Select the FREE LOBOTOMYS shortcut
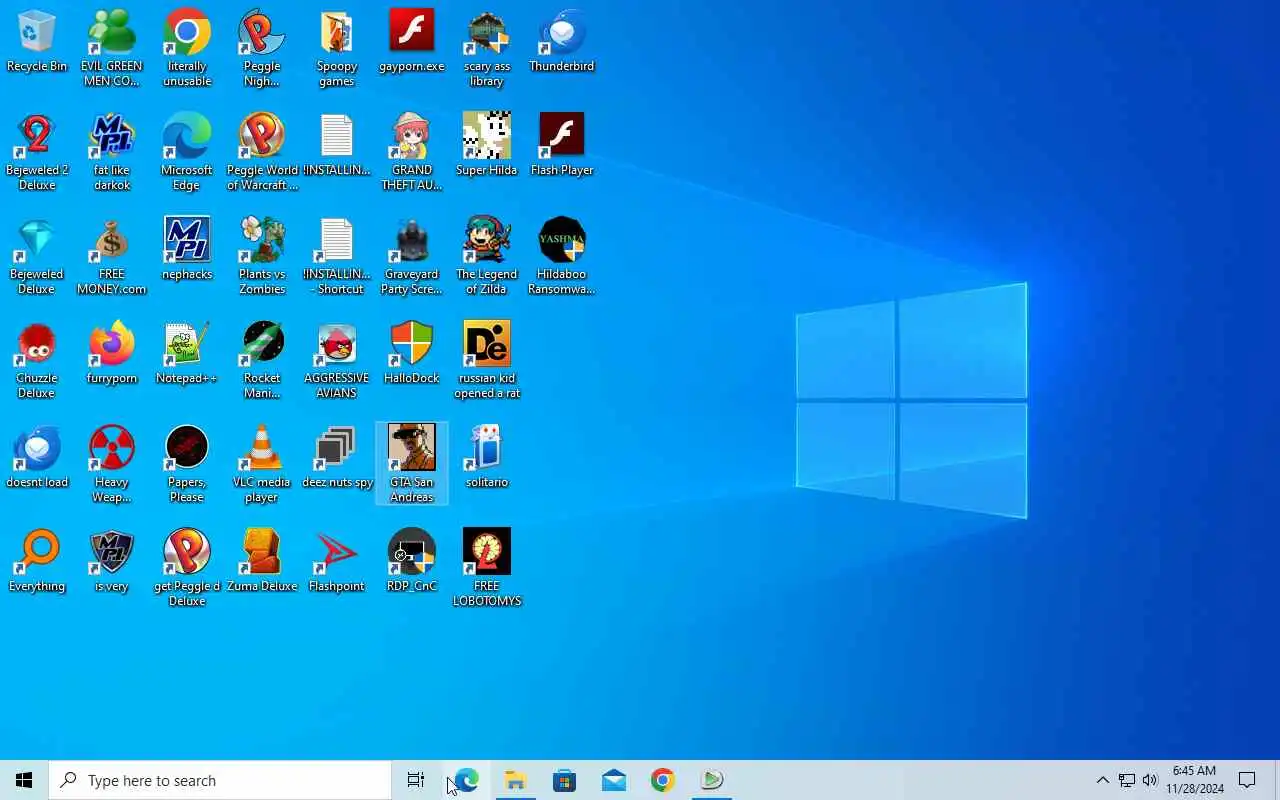 (487, 568)
